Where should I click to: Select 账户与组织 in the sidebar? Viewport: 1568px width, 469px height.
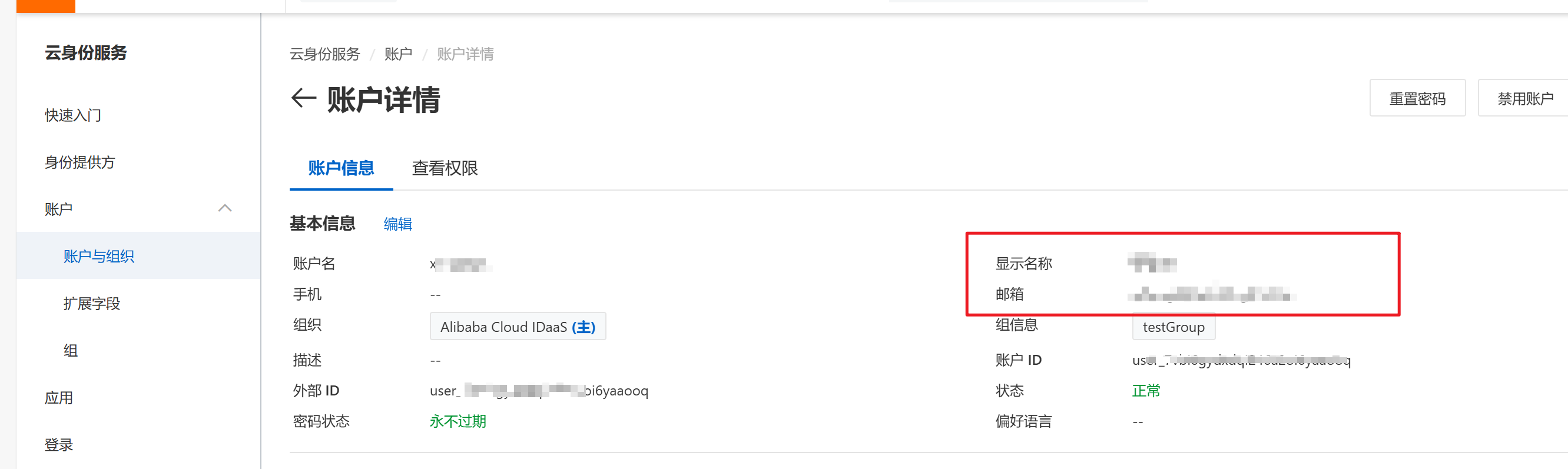pos(98,256)
